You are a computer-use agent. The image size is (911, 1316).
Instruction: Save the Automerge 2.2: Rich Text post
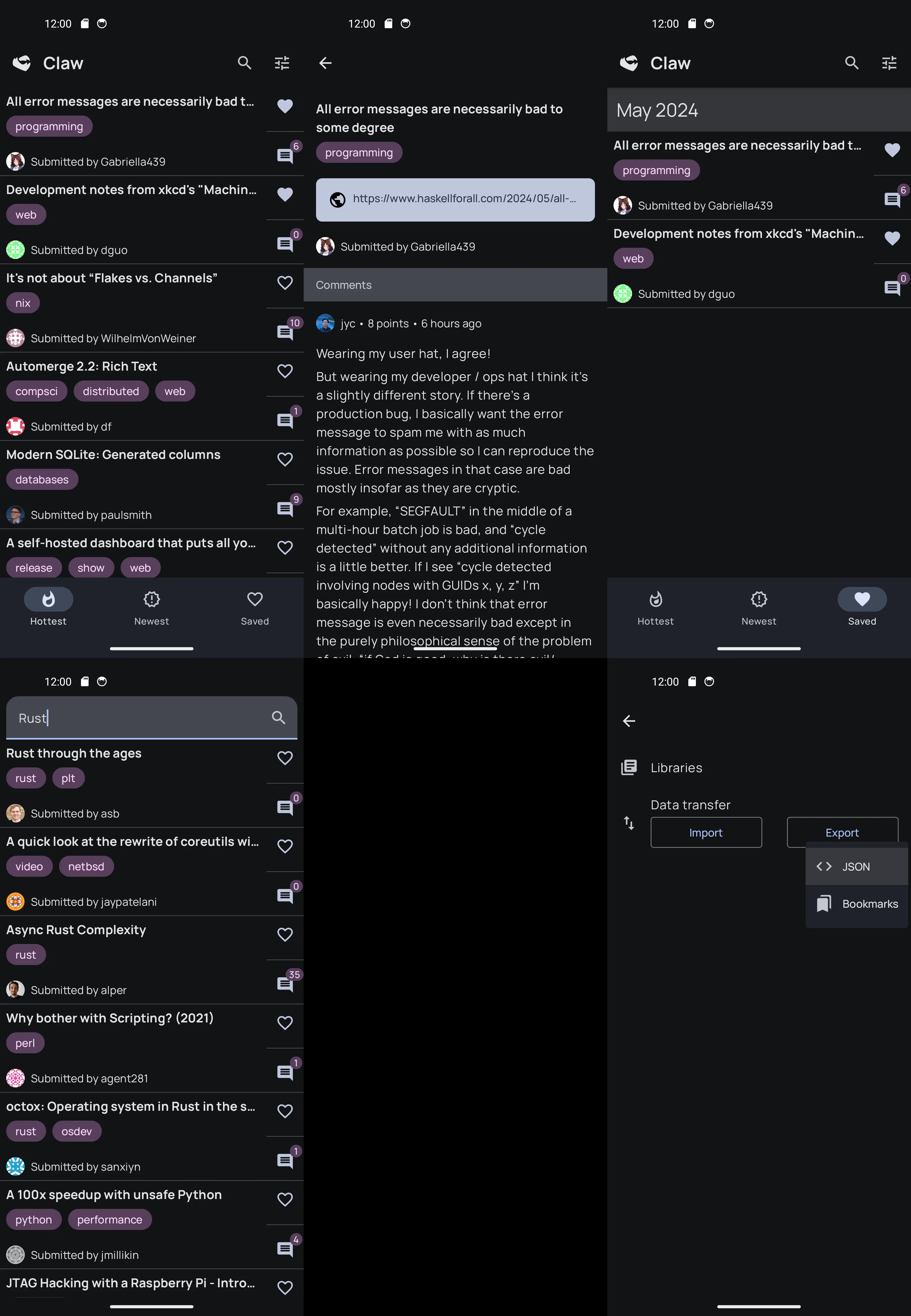285,371
